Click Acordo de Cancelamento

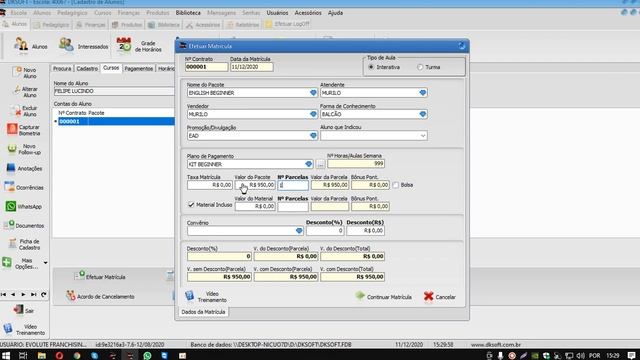(x=100, y=296)
